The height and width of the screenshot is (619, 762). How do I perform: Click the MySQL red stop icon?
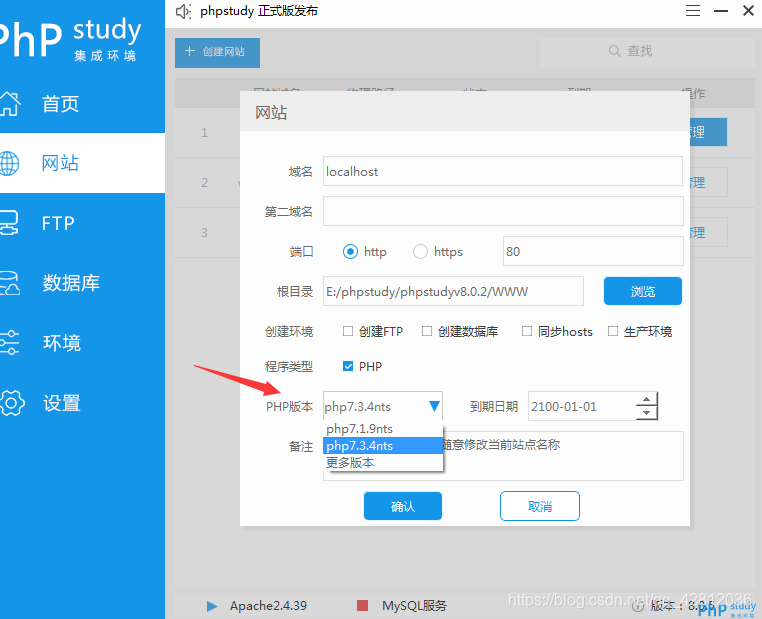[362, 605]
